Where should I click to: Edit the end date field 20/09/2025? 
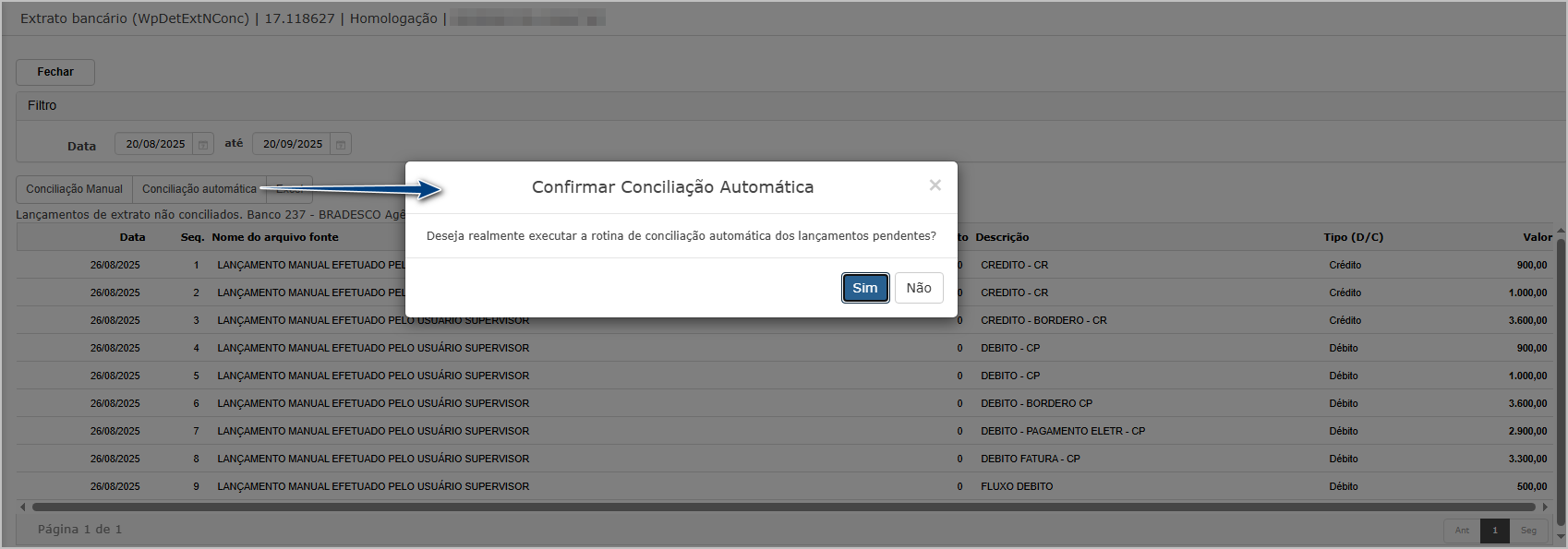tap(292, 144)
